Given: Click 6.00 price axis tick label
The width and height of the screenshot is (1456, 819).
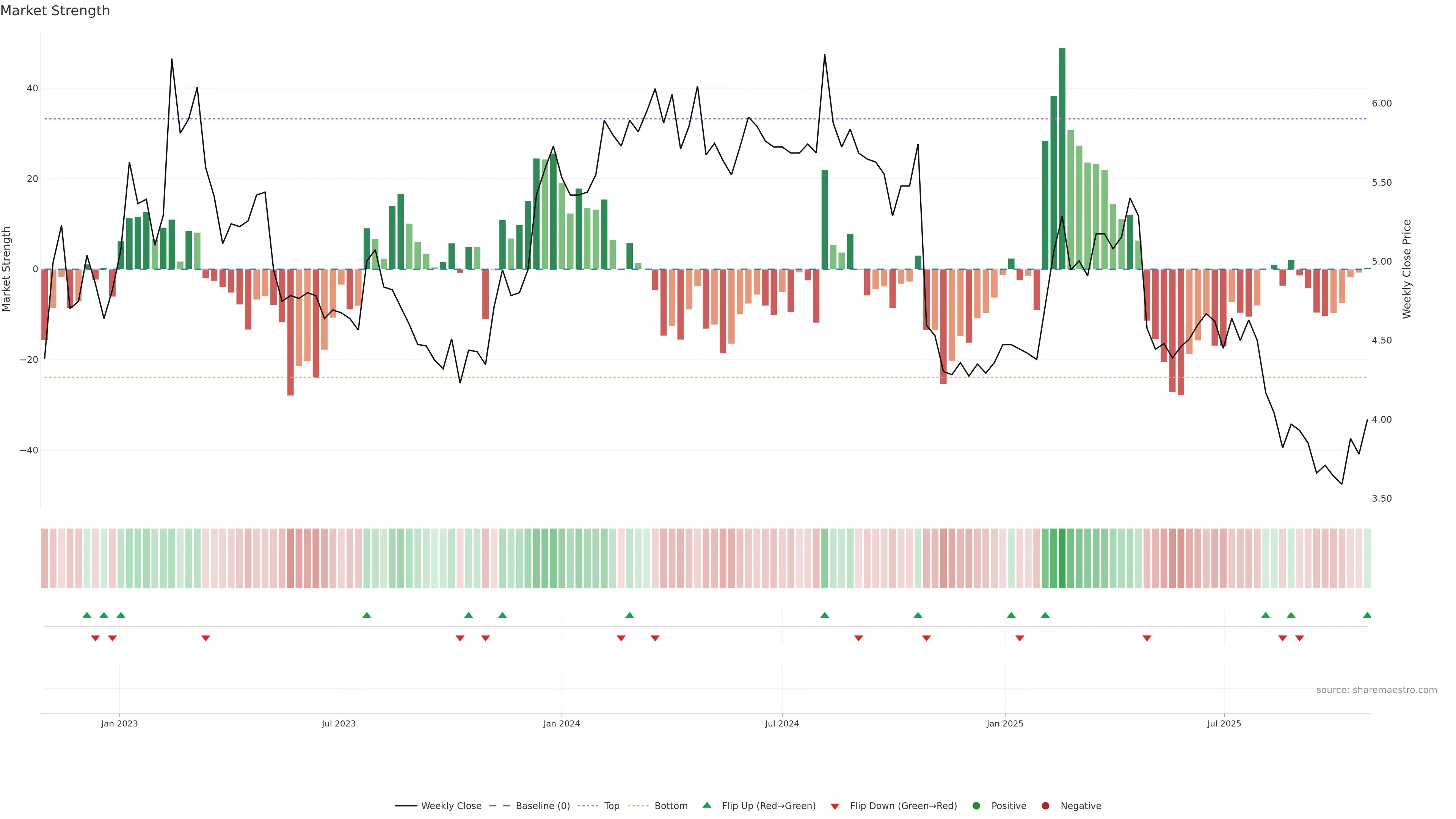Looking at the screenshot, I should click(1381, 104).
